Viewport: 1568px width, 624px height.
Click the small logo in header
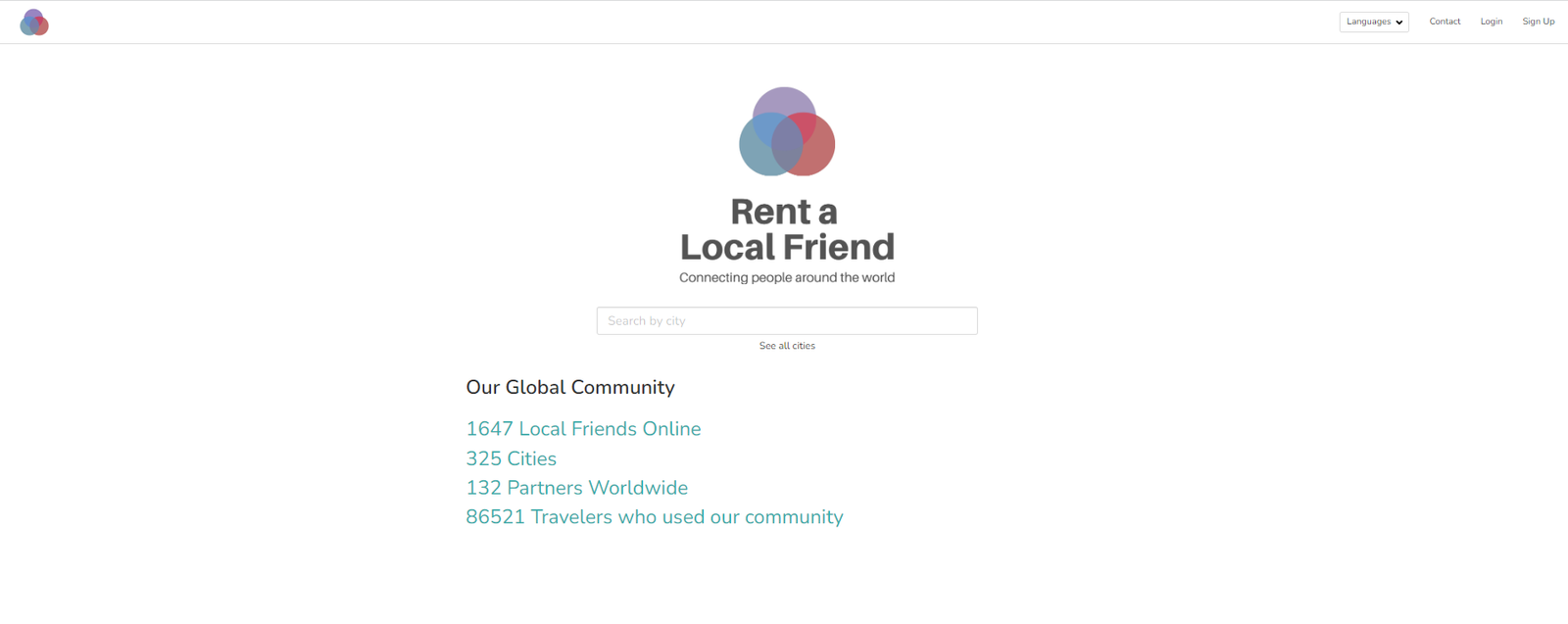pos(34,23)
